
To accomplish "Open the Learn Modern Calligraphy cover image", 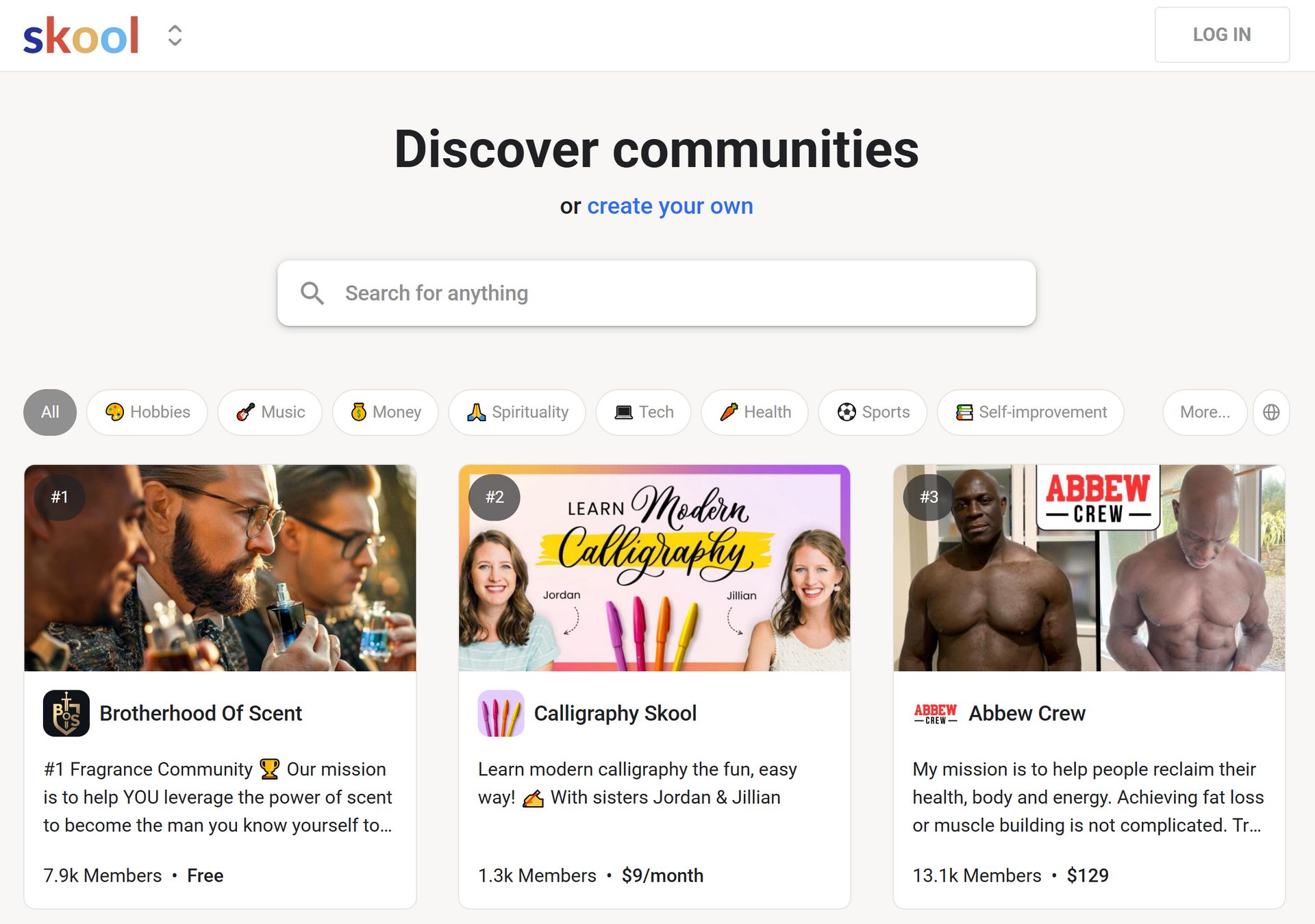I will (x=654, y=568).
